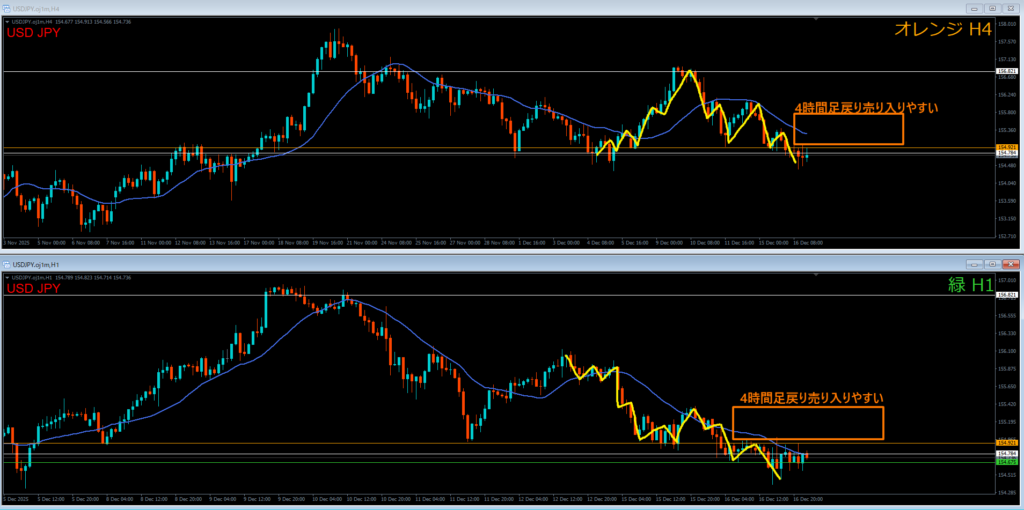Minimize the USDJPY H1 chart window
Image resolution: width=1024 pixels, height=510 pixels.
976,264
